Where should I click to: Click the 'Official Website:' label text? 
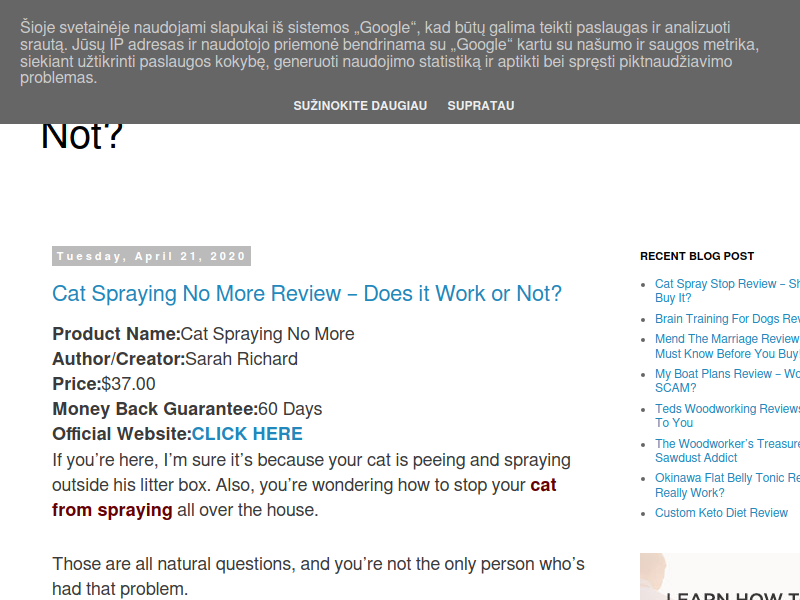click(x=121, y=434)
